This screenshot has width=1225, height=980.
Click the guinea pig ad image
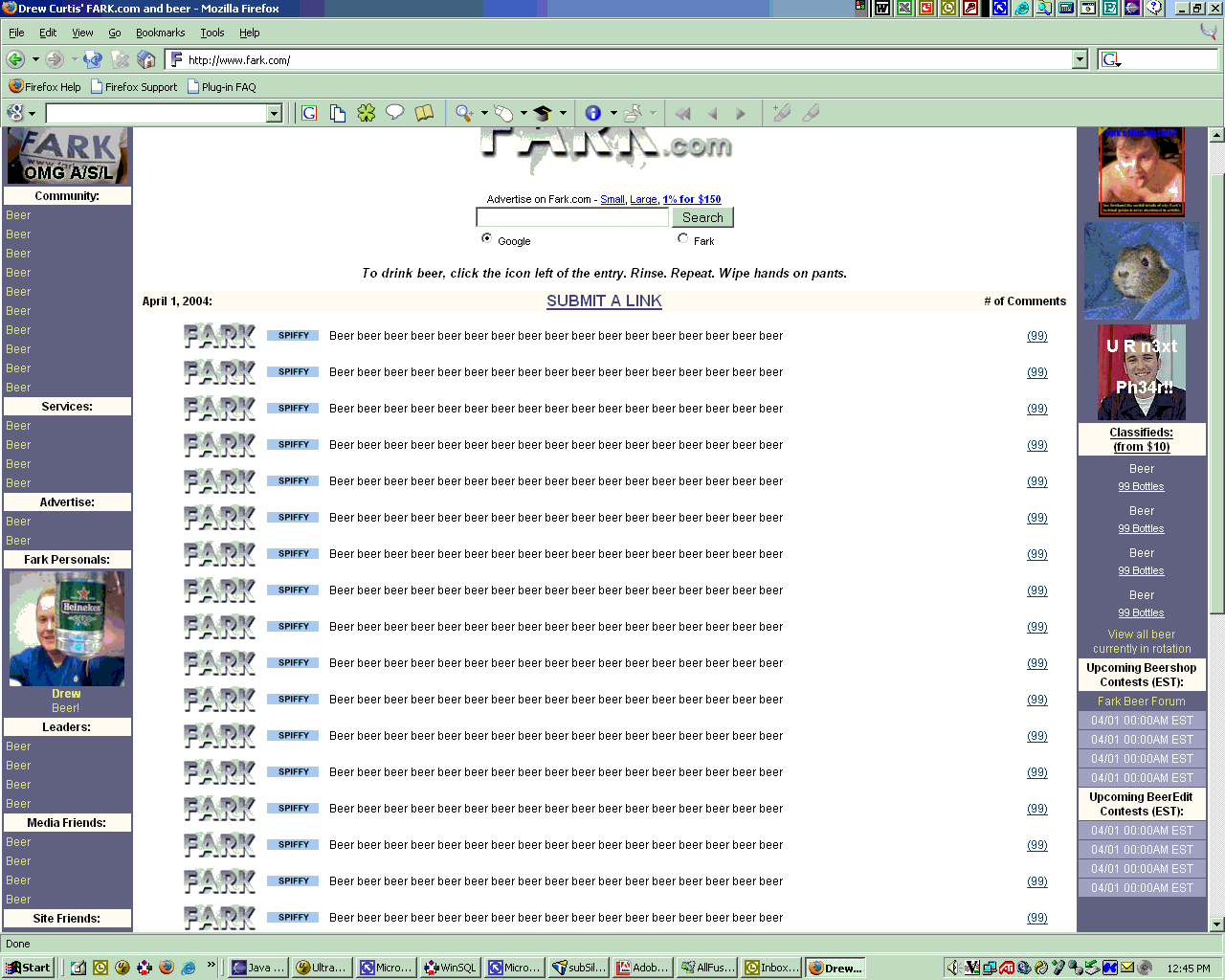pos(1142,271)
